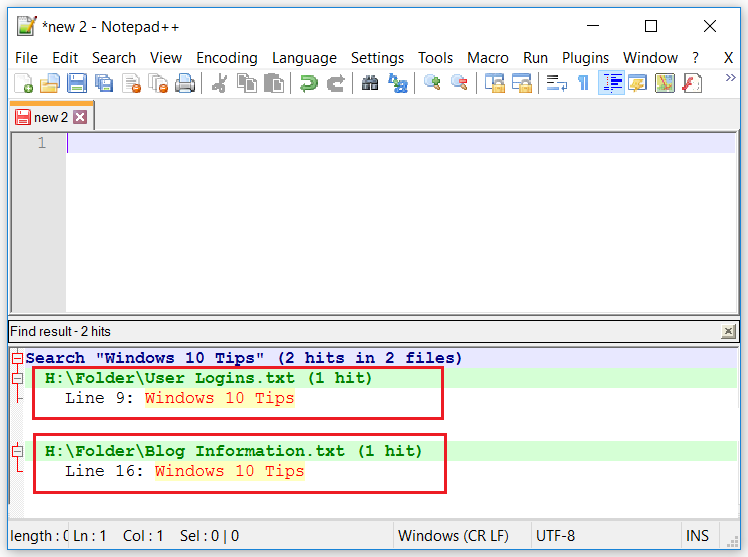
Task: Click the Zoom In magnifier icon
Action: pyautogui.click(x=432, y=83)
